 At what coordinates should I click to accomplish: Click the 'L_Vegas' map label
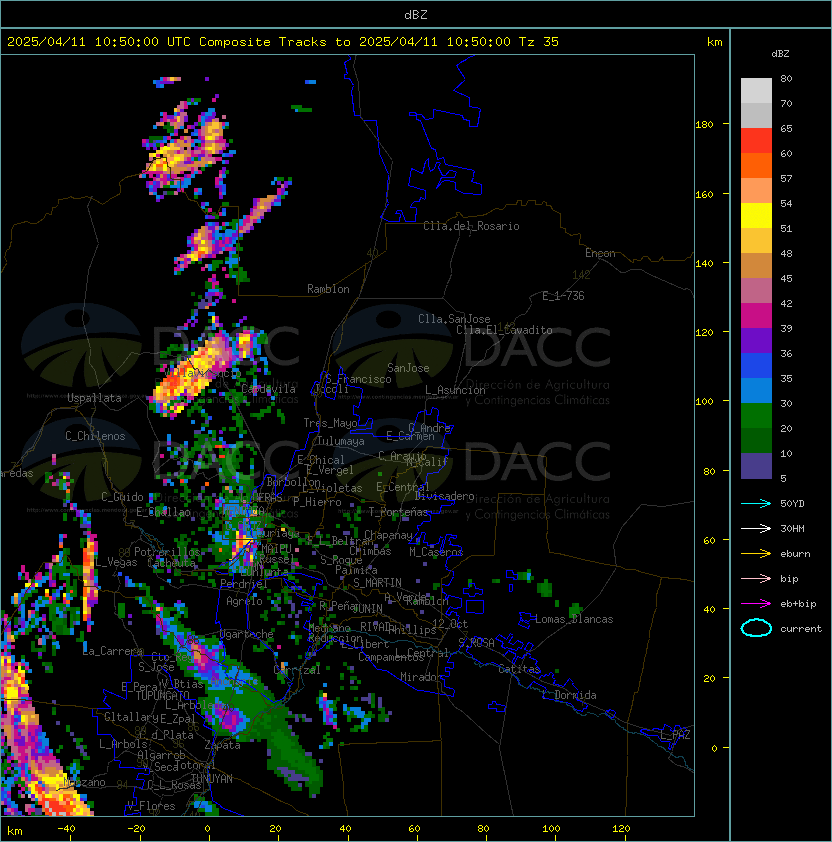[116, 562]
